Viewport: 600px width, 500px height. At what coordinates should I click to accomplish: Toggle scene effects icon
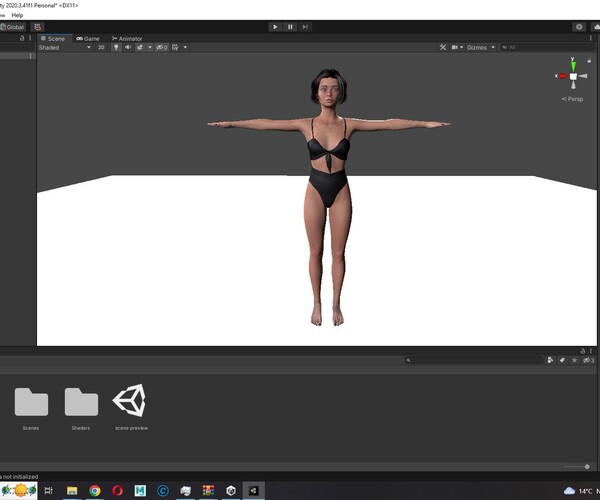140,47
